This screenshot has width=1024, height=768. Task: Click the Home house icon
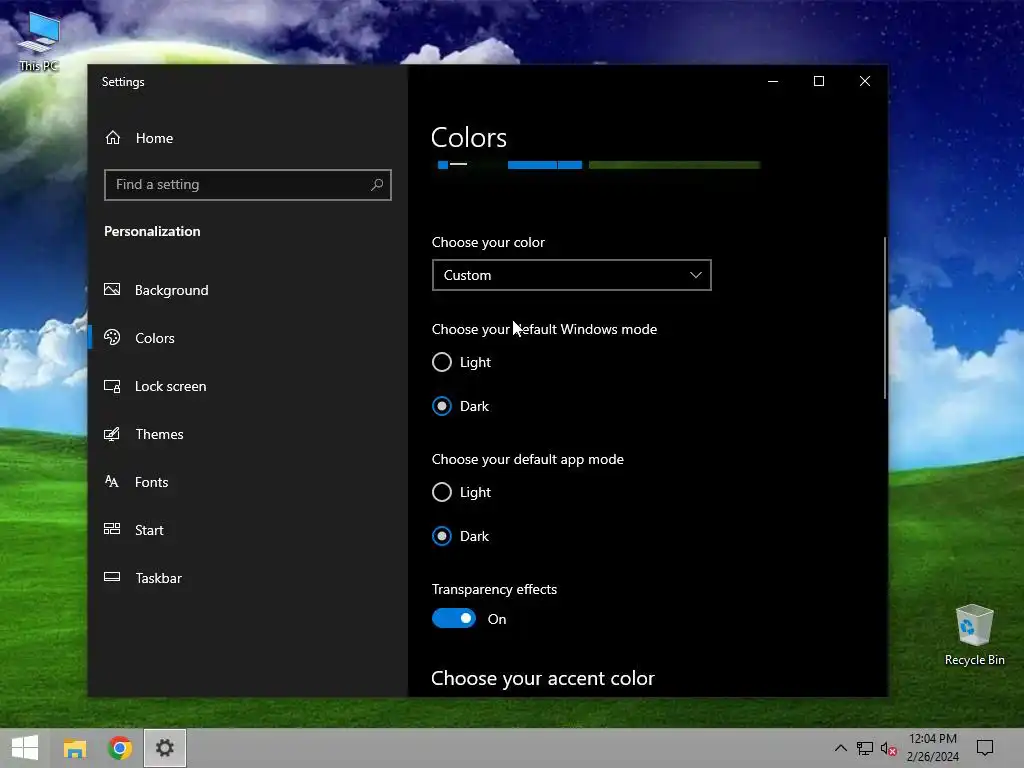(x=113, y=138)
